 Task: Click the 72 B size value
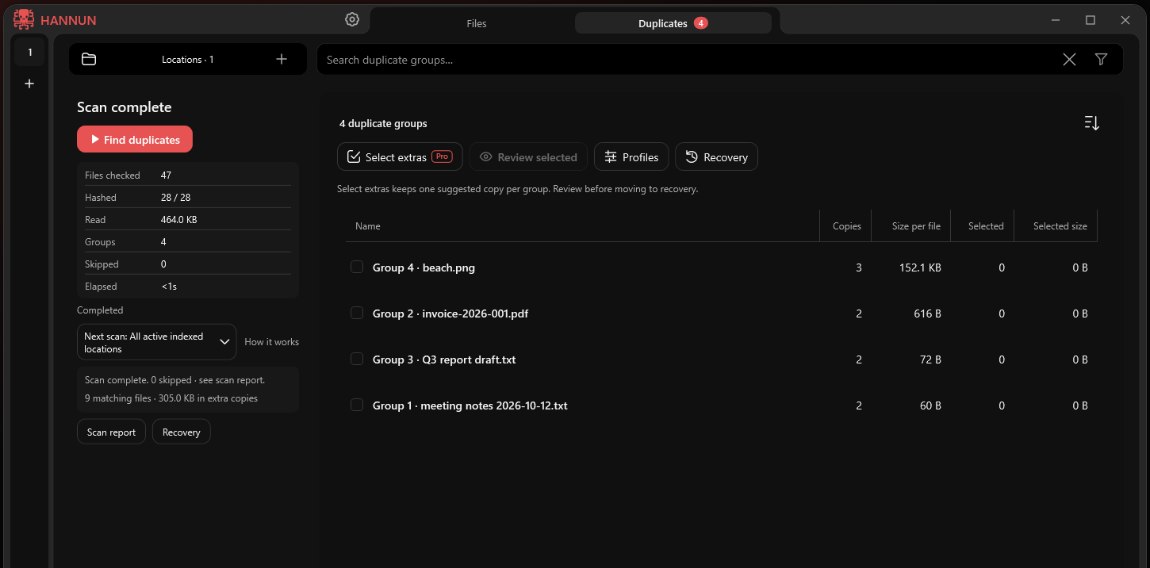(931, 360)
